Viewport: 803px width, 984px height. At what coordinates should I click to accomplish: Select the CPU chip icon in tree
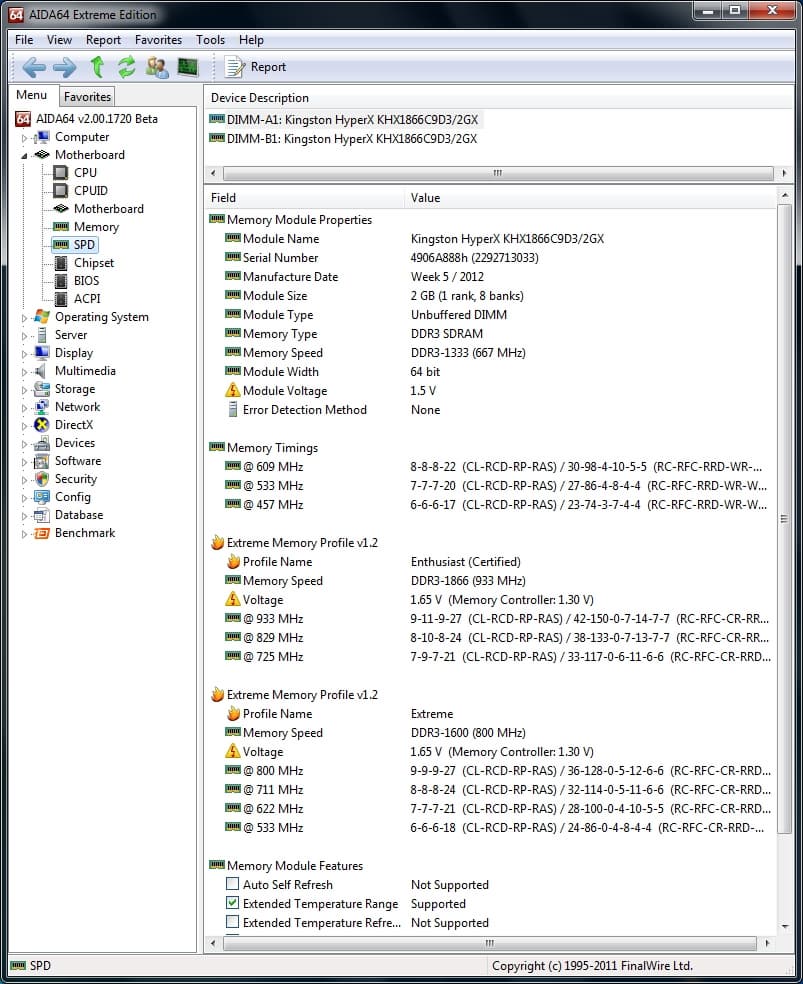tap(61, 173)
